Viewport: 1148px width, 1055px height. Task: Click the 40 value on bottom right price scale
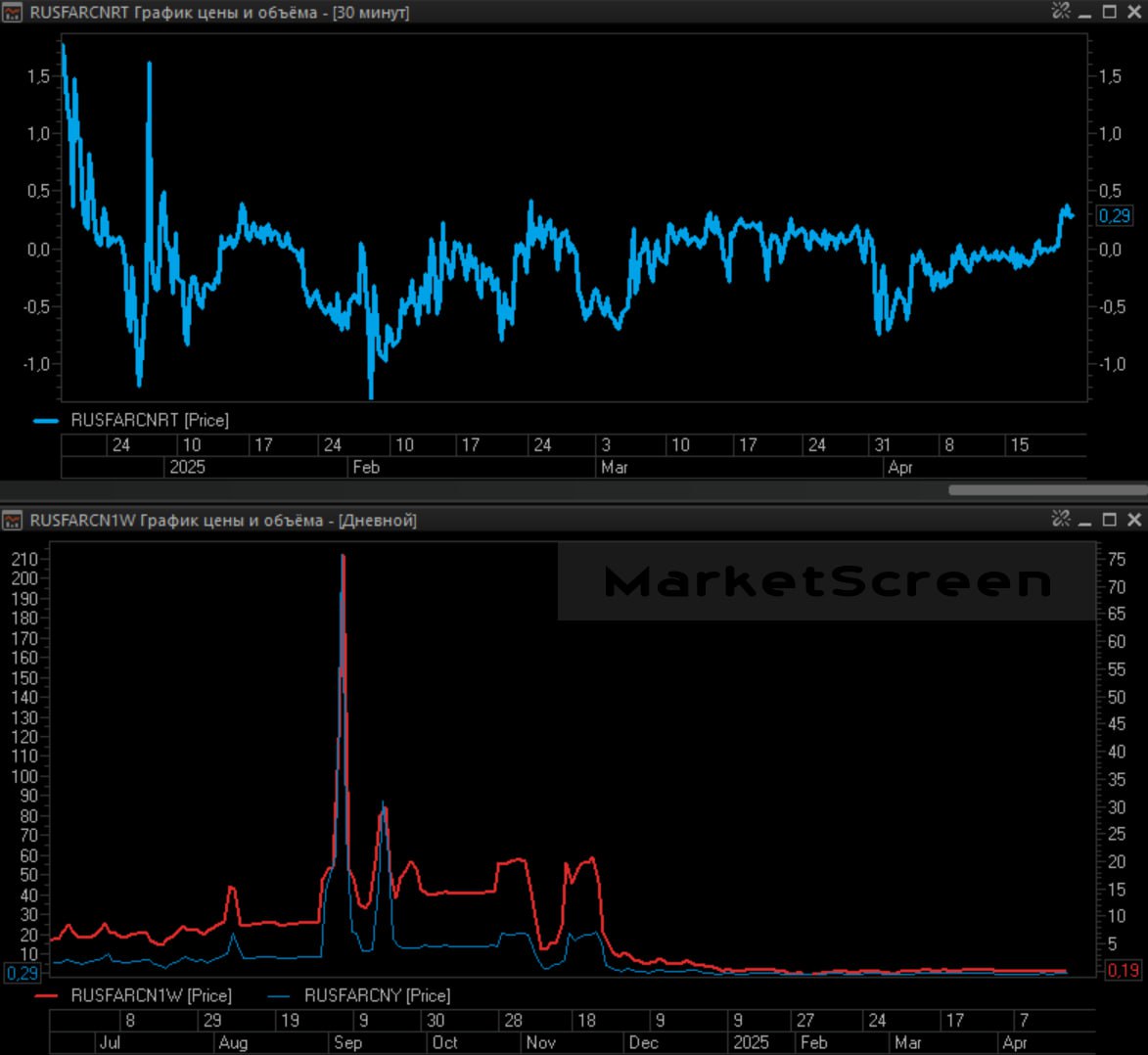click(1117, 752)
